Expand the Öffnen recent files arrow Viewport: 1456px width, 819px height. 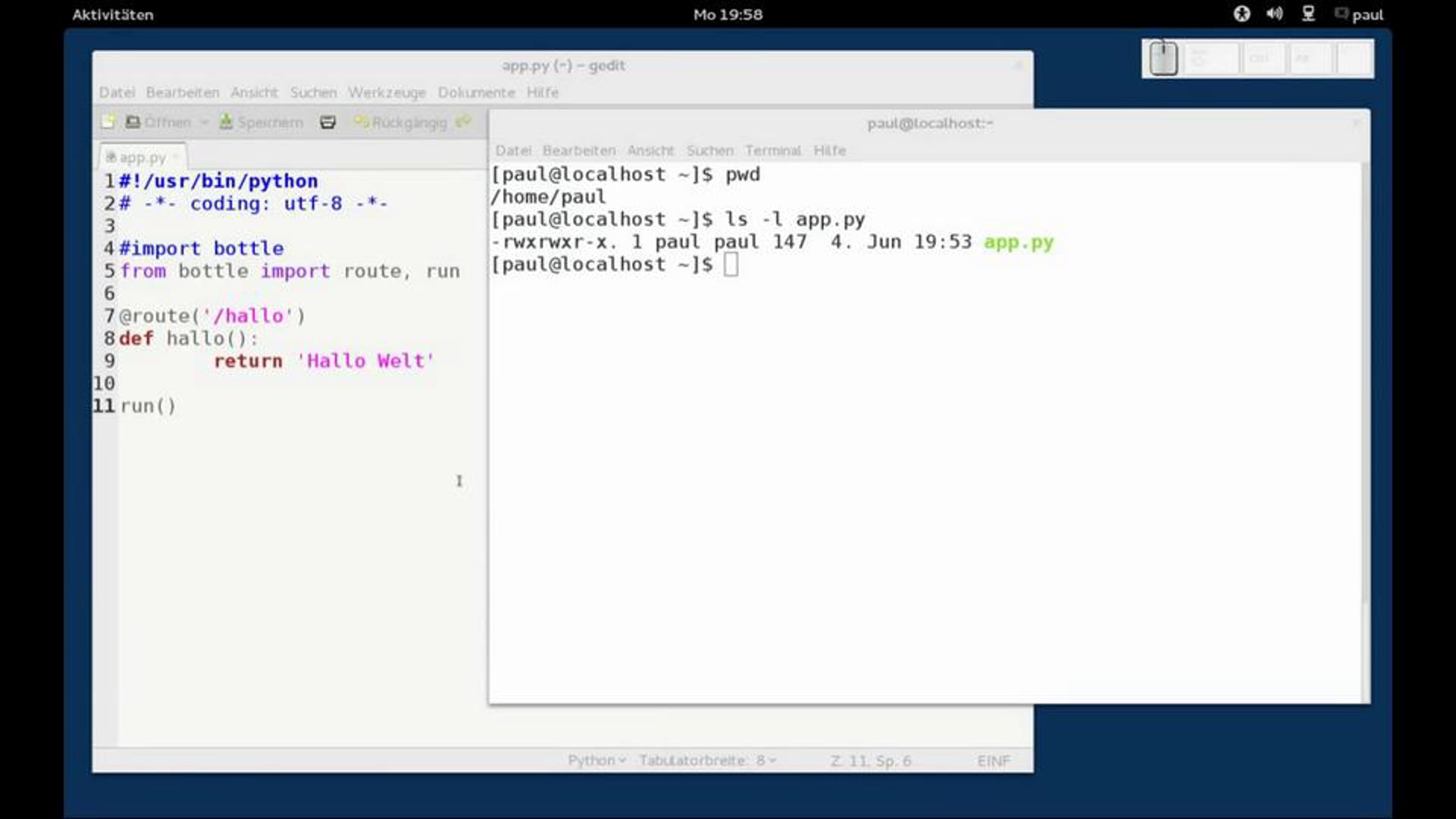(x=204, y=123)
